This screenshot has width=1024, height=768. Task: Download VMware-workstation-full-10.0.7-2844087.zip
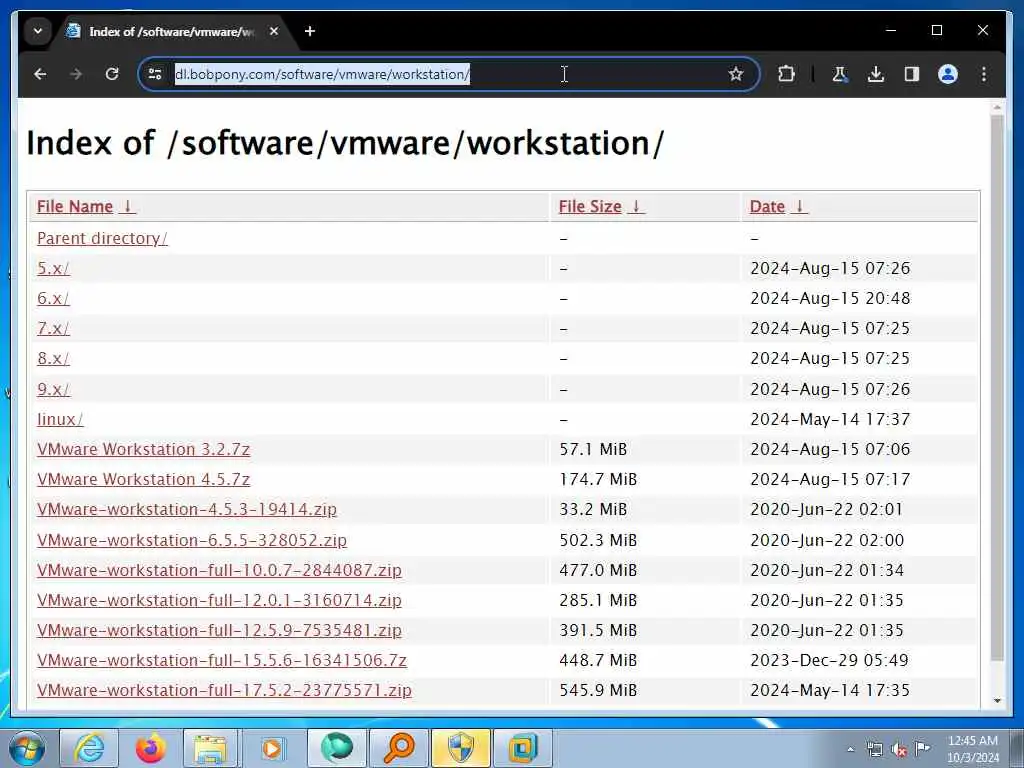pyautogui.click(x=219, y=570)
